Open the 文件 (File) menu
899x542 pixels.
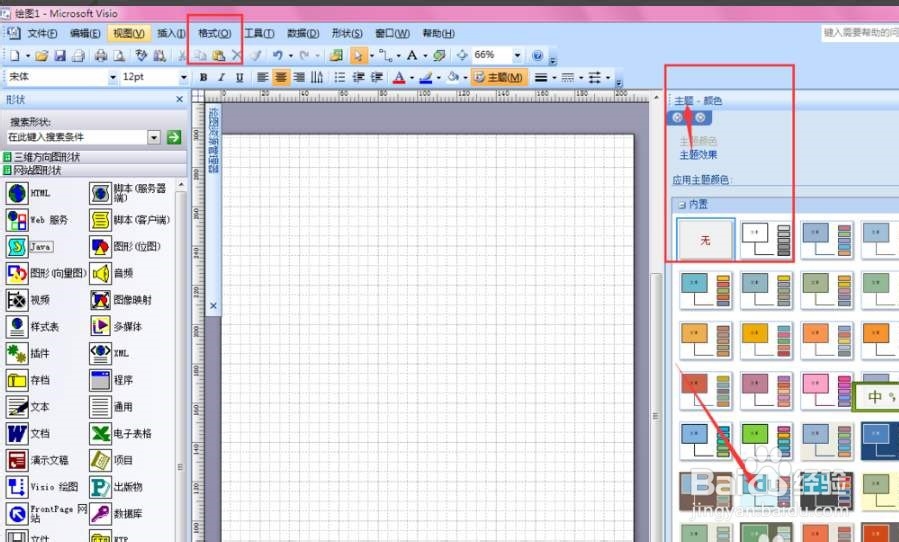42,33
